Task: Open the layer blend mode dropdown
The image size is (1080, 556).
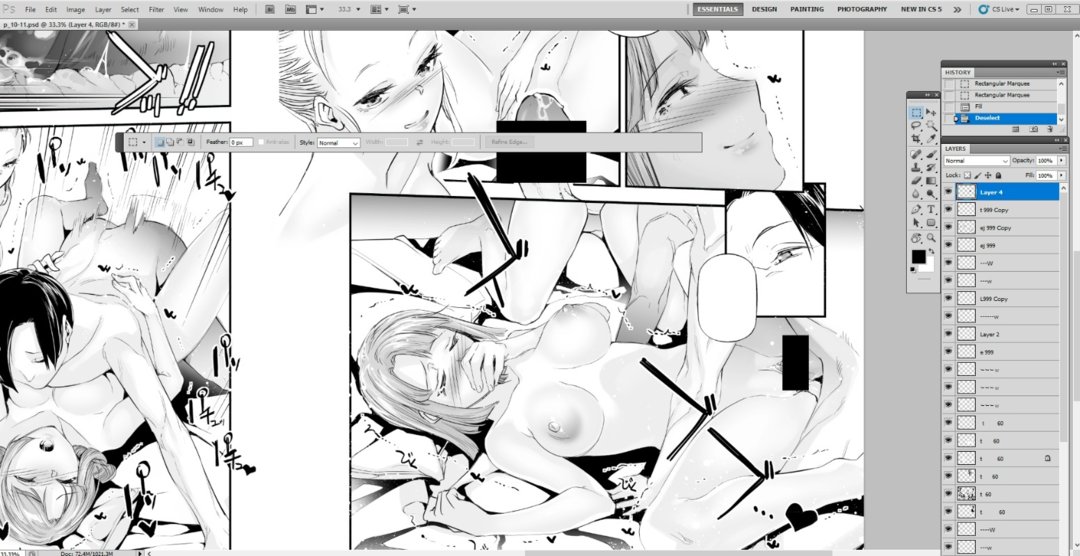Action: tap(977, 161)
